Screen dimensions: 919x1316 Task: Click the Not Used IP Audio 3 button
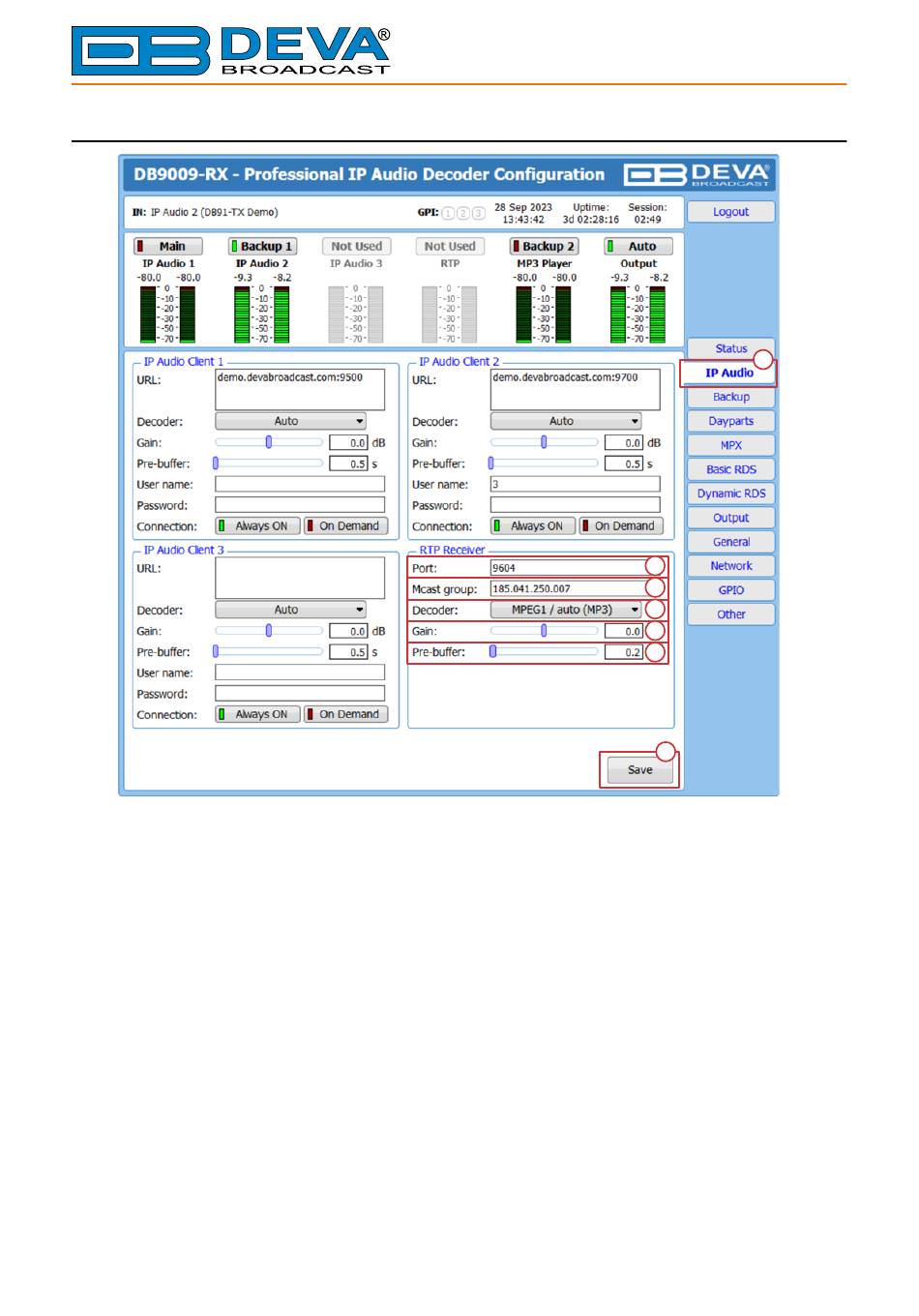point(356,247)
